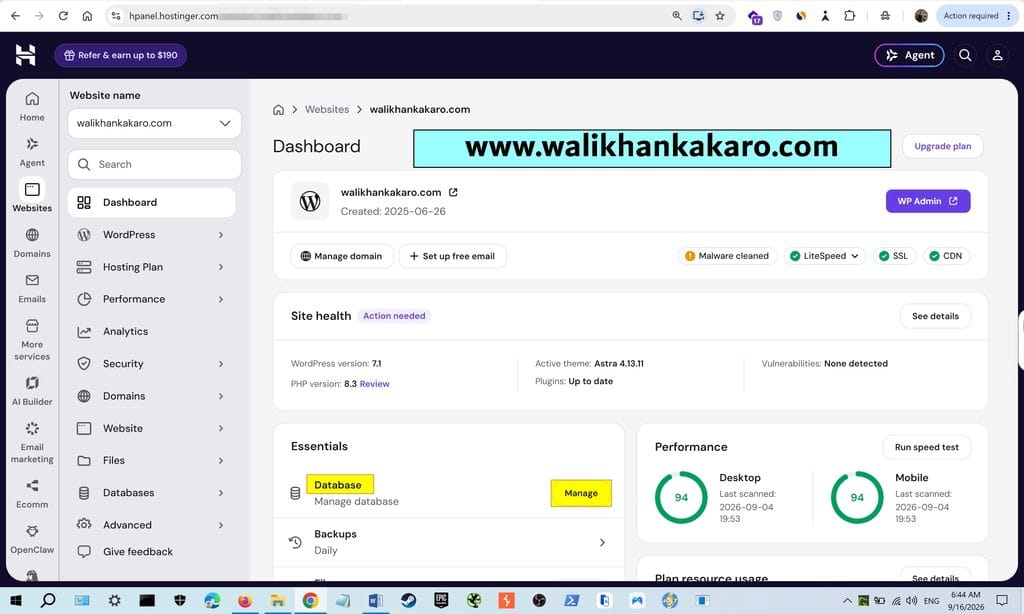
Task: Open Chrome from the Windows taskbar
Action: [310, 600]
